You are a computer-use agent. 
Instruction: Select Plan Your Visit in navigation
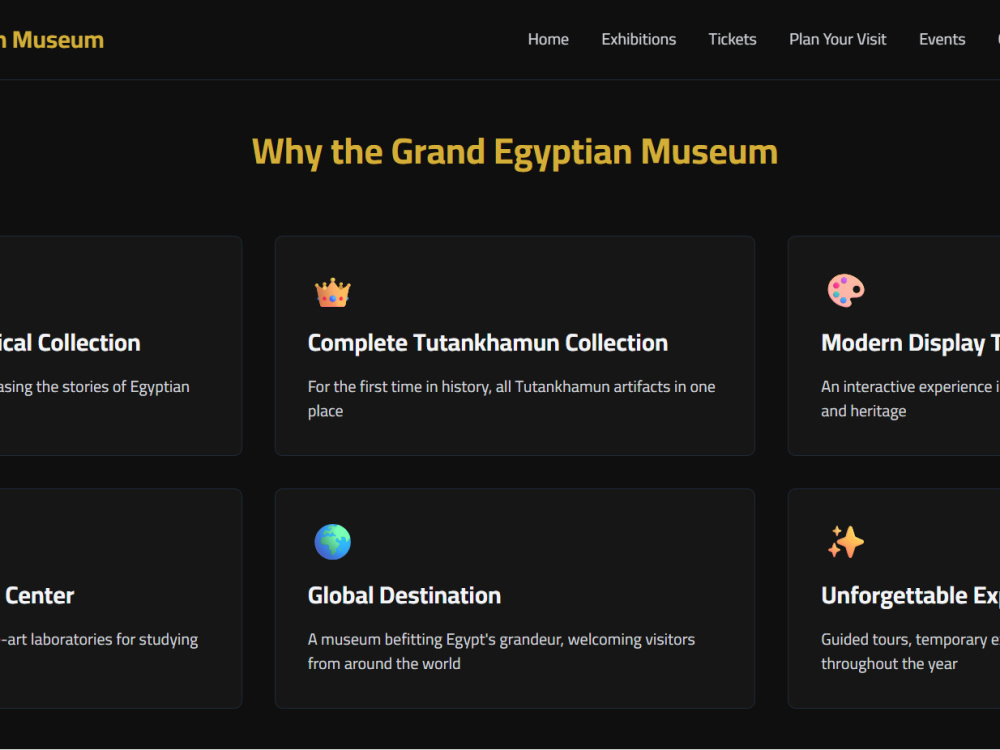point(837,40)
